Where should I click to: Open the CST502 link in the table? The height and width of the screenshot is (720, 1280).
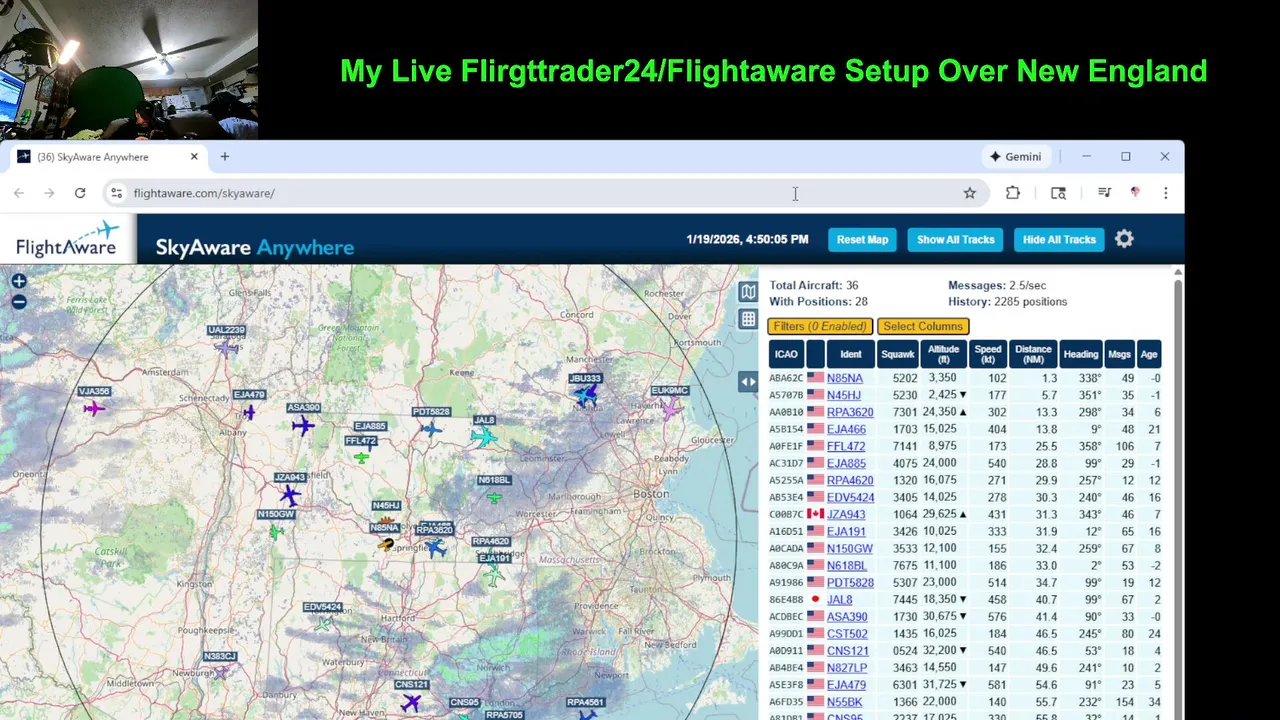point(847,634)
